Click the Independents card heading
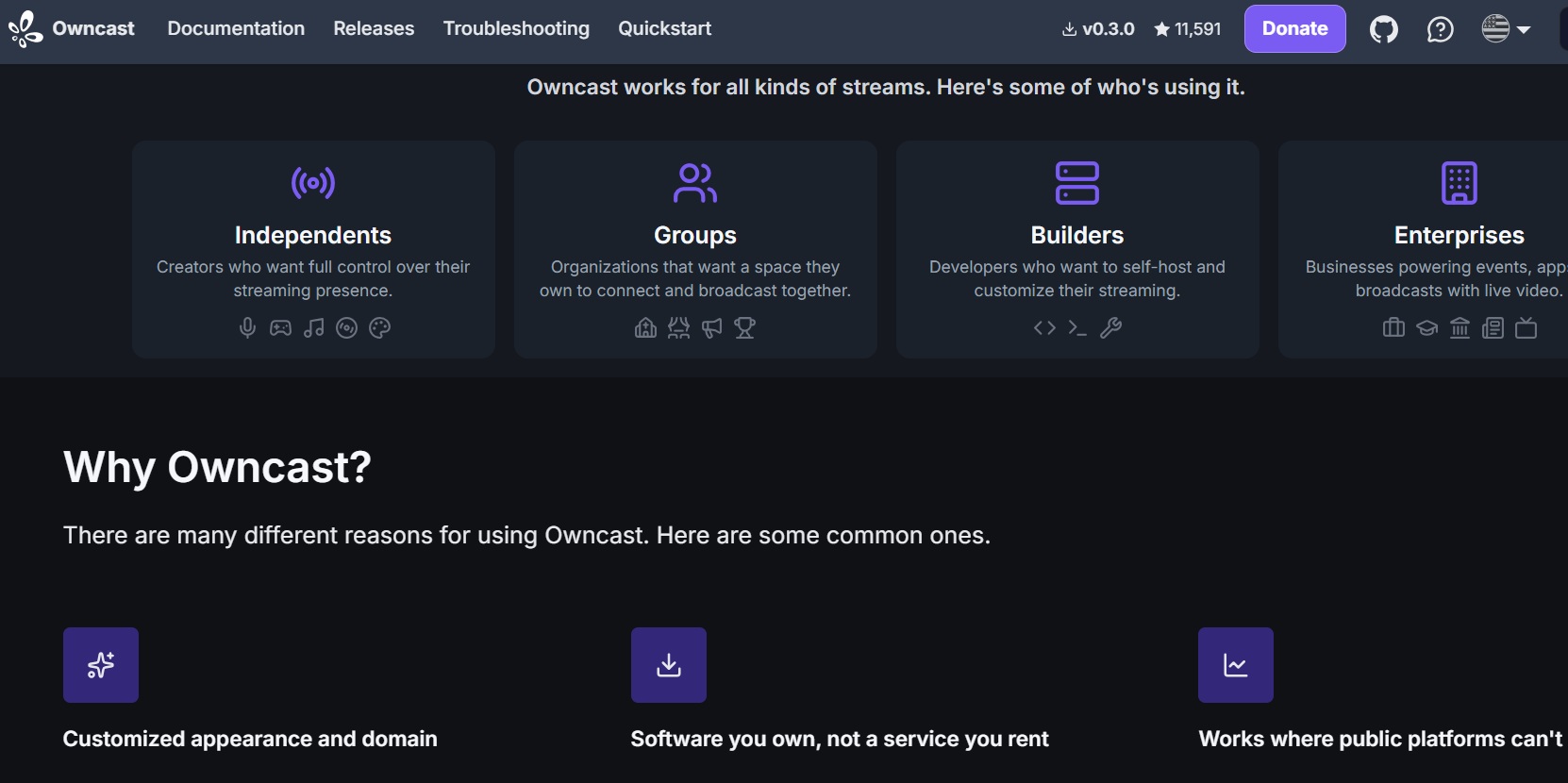The width and height of the screenshot is (1568, 783). click(x=313, y=235)
